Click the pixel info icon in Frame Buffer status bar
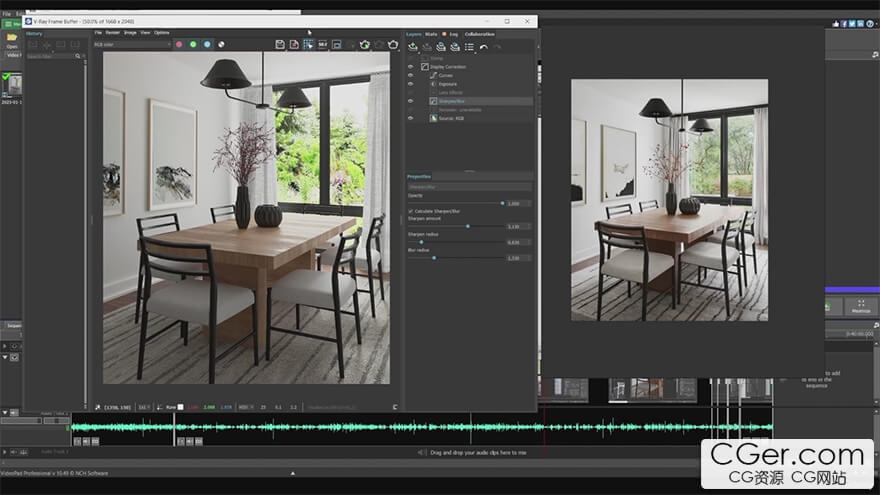 coord(98,407)
